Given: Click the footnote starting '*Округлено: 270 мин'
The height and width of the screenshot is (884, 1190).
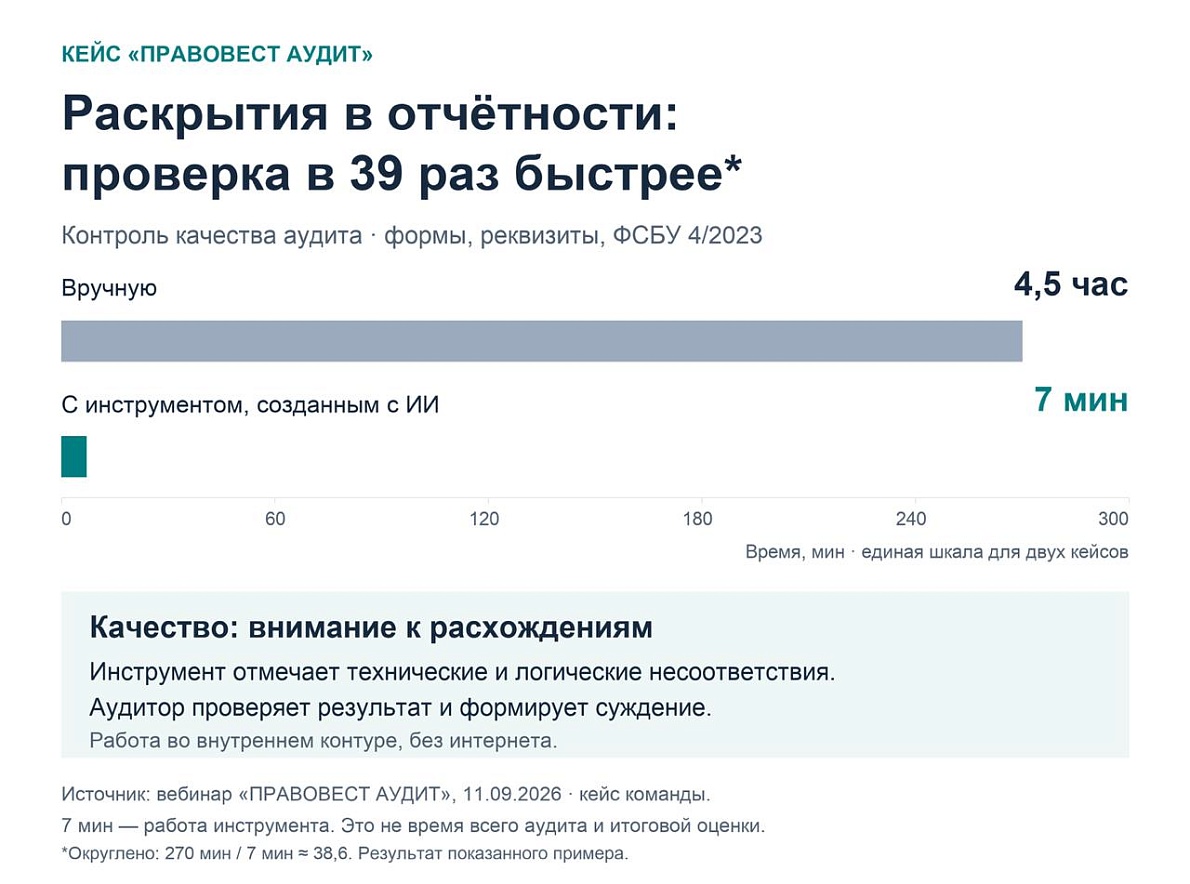Looking at the screenshot, I should pyautogui.click(x=345, y=854).
